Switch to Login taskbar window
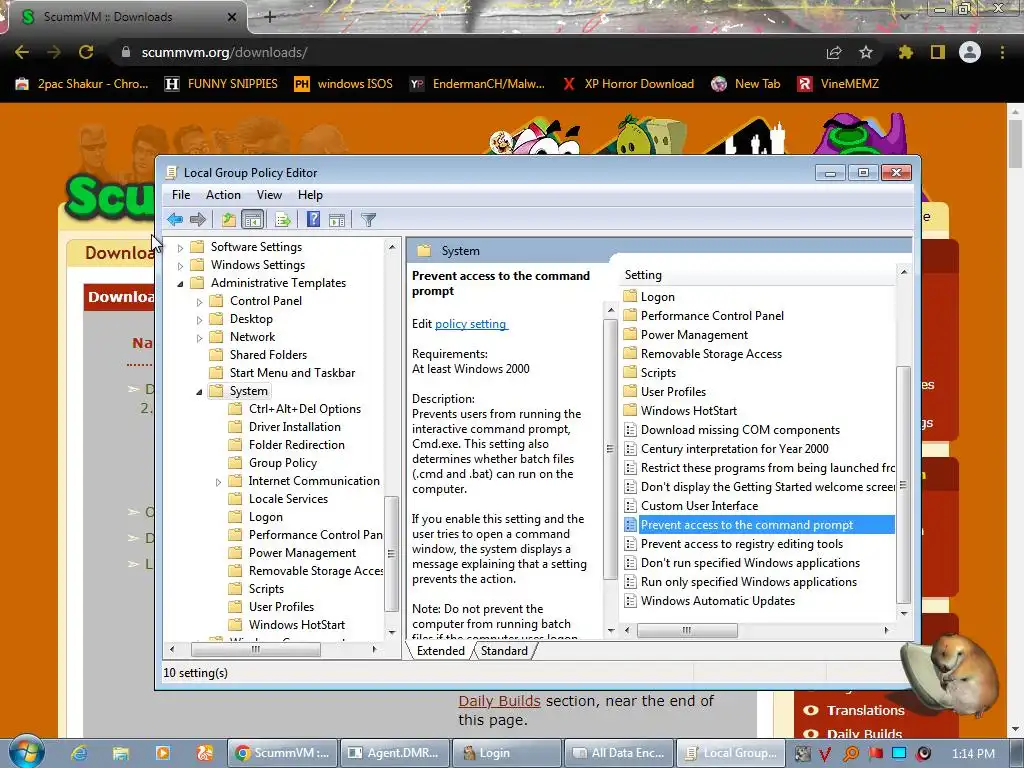This screenshot has width=1024, height=768. click(x=507, y=753)
